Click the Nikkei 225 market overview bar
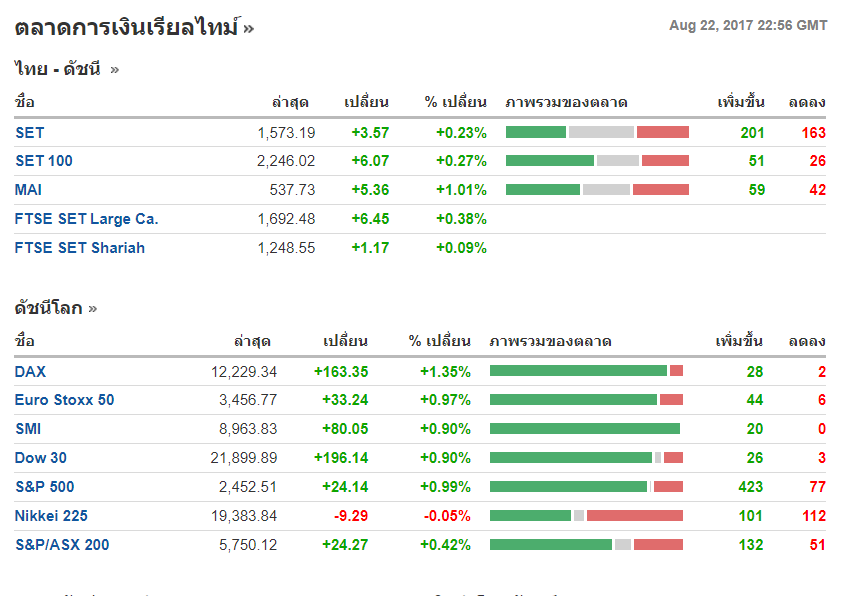856x596 pixels. 586,516
